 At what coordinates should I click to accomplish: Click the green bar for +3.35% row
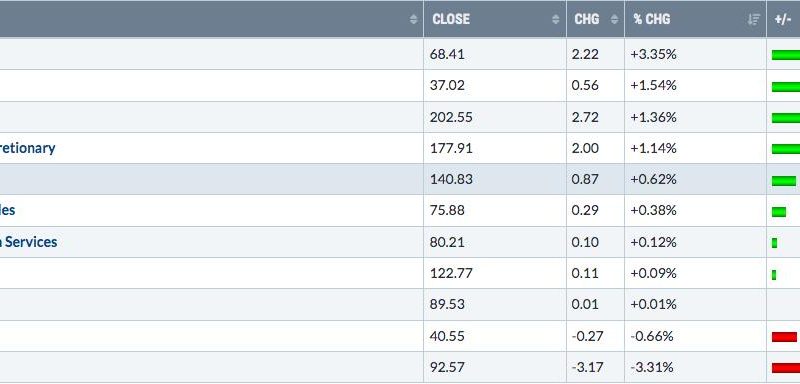coord(786,55)
